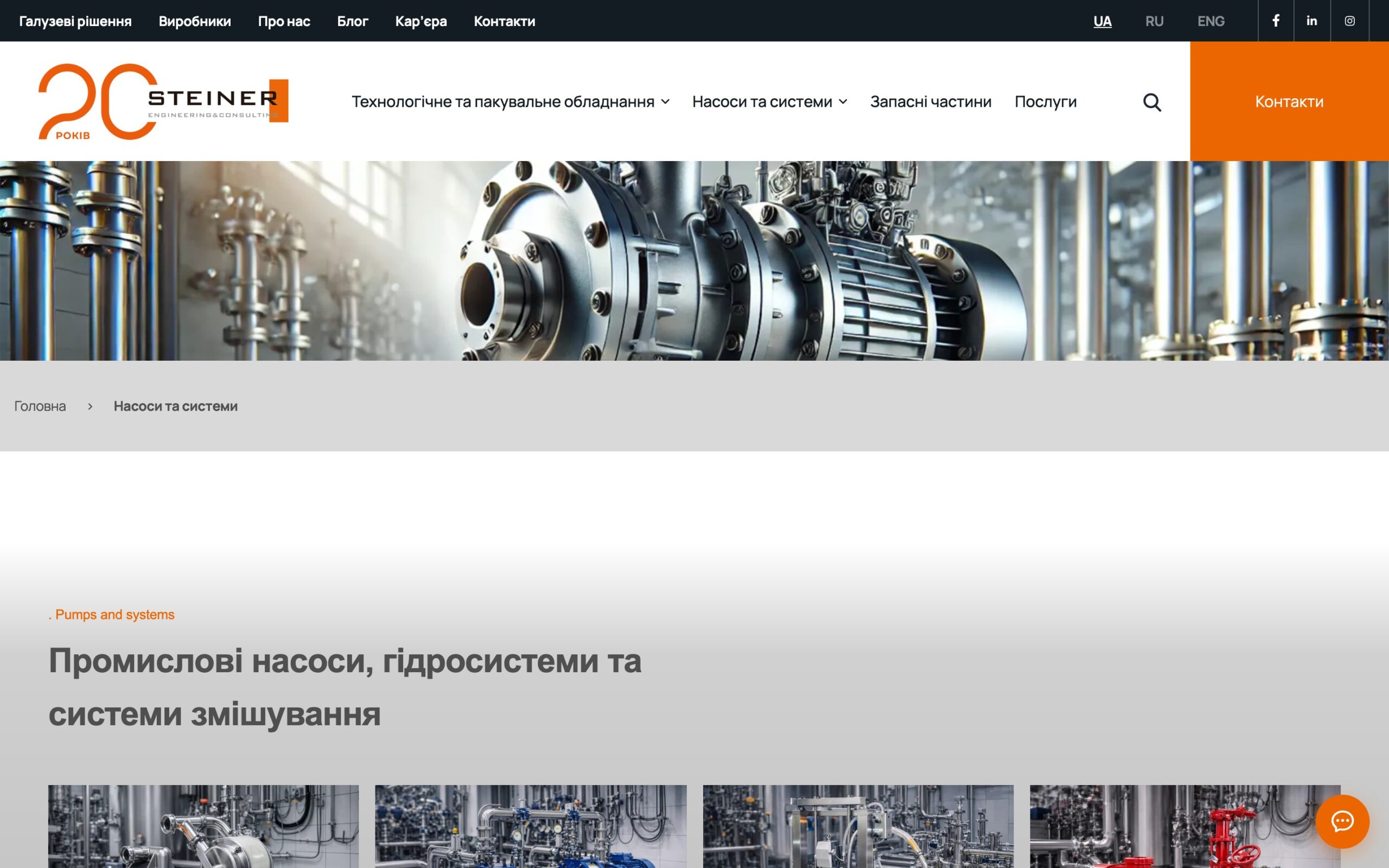Switch language to RU
This screenshot has height=868, width=1389.
[1154, 21]
